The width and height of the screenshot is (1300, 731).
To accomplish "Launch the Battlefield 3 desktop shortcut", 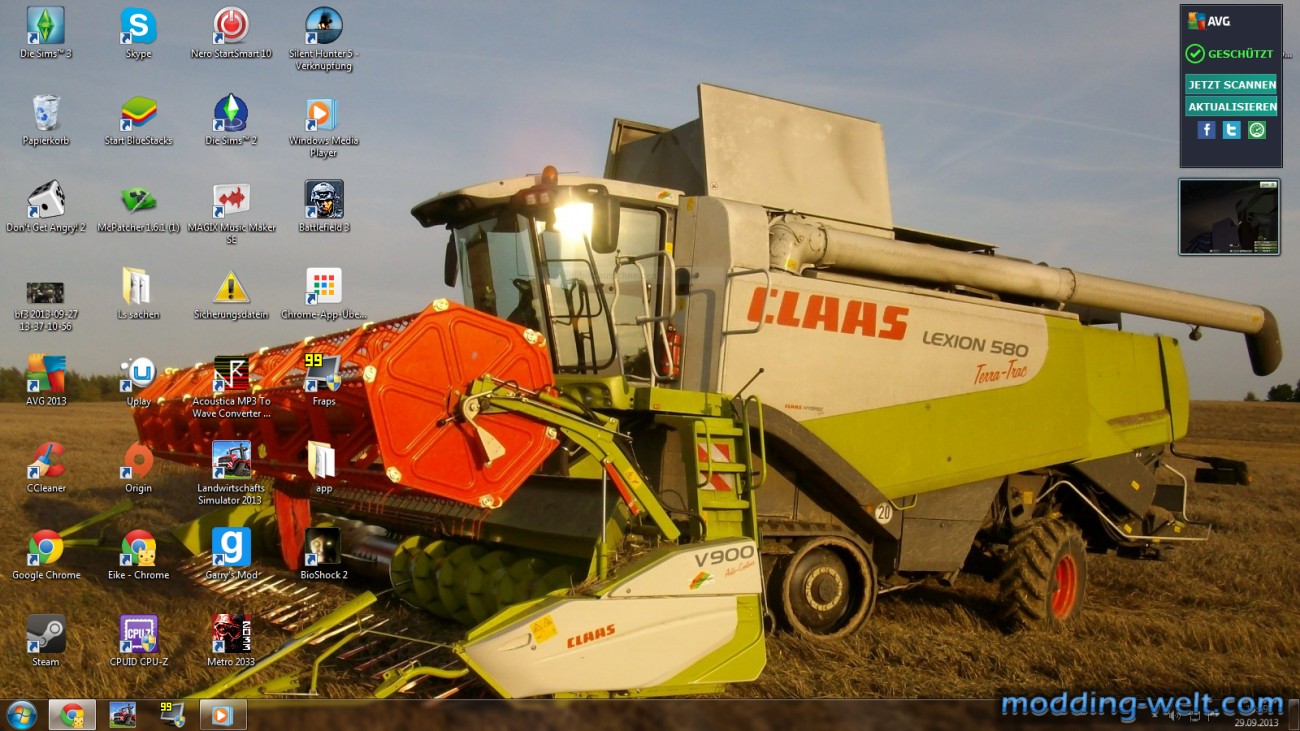I will click(x=323, y=206).
